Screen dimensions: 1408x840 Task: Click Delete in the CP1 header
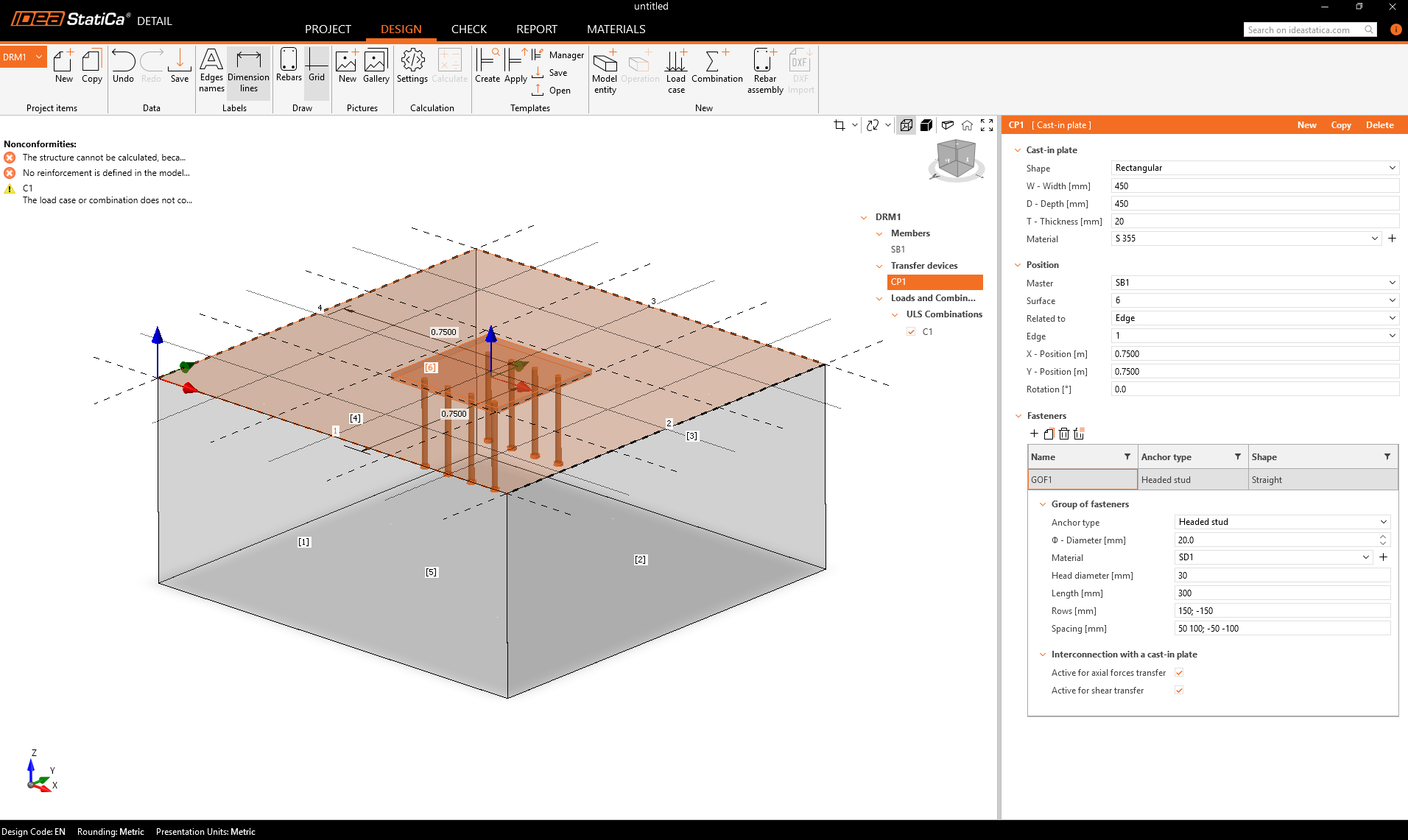pyautogui.click(x=1379, y=125)
